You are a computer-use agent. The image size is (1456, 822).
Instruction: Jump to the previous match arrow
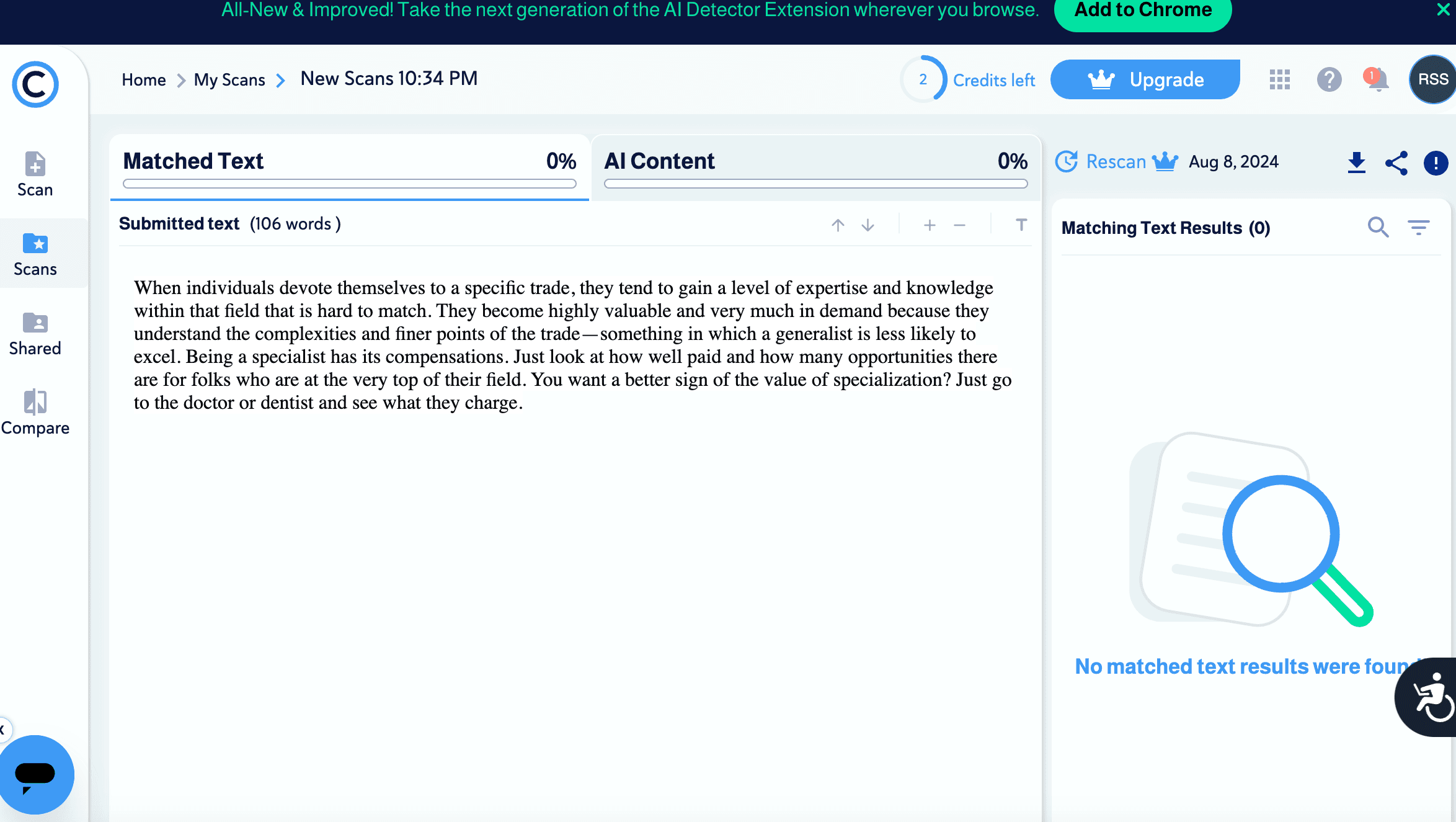838,225
